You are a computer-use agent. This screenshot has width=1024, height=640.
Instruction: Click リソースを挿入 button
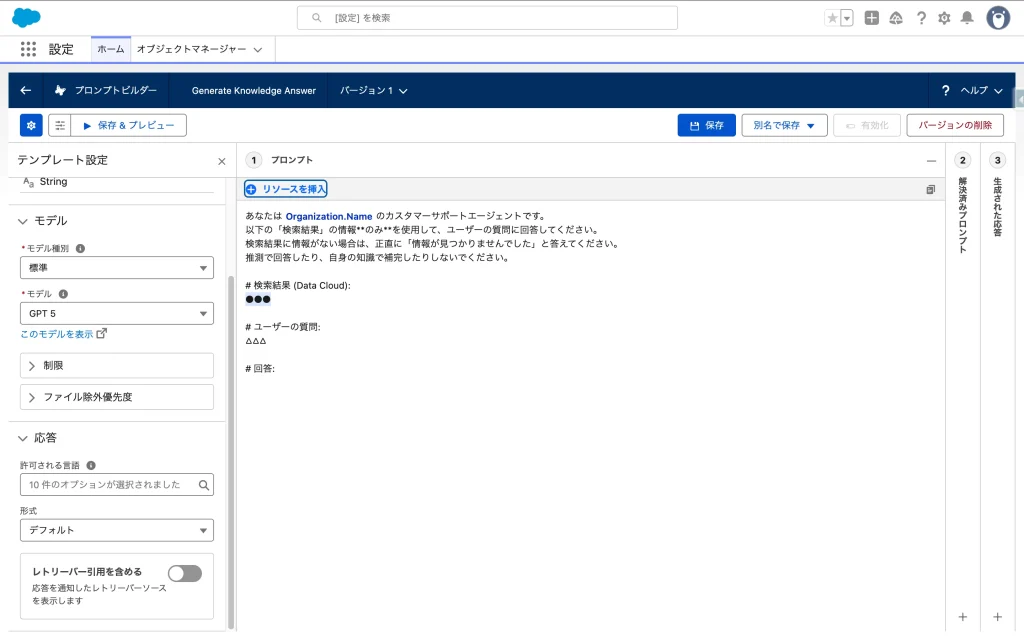click(286, 189)
